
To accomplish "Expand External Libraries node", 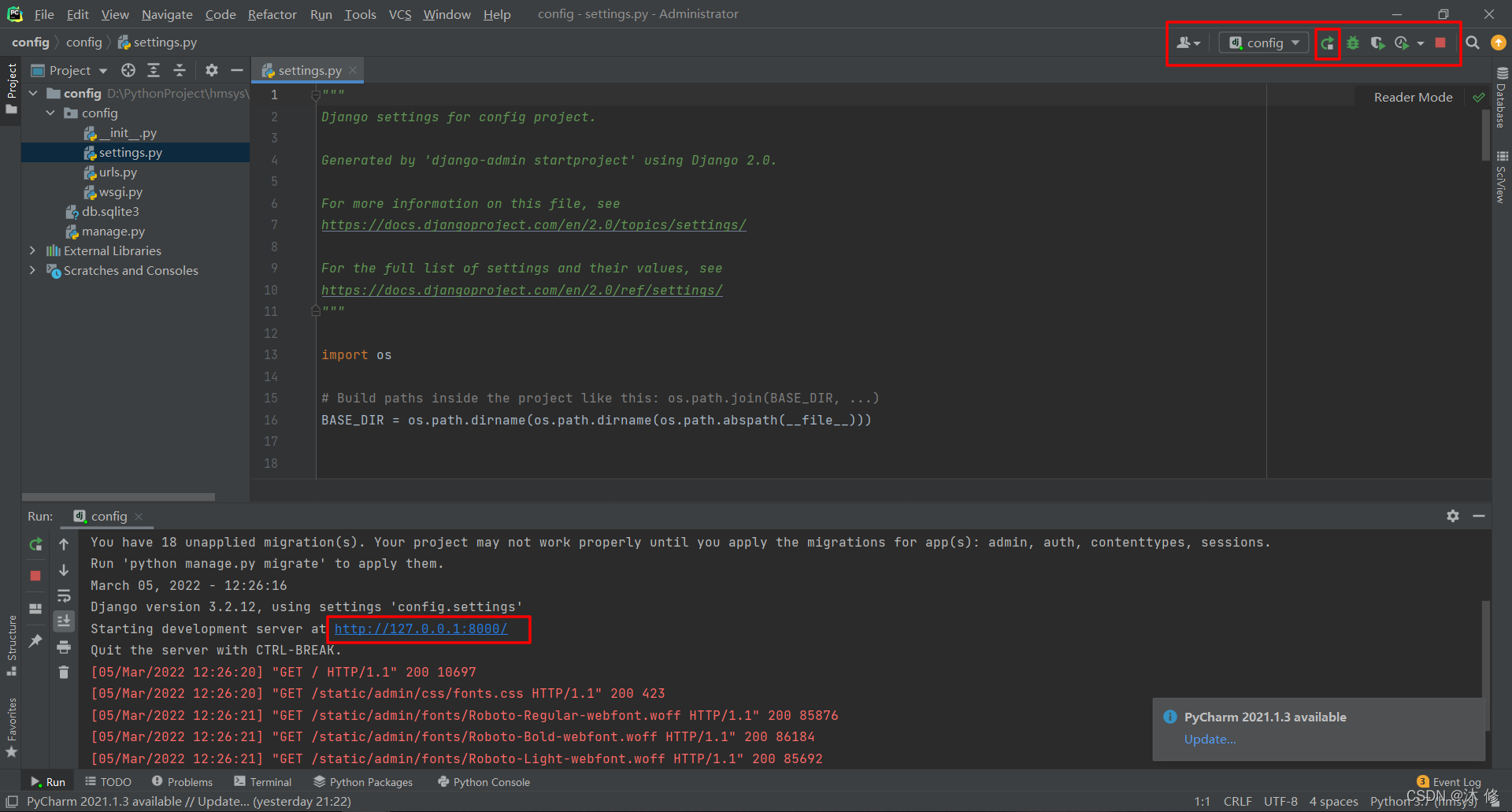I will 32,250.
